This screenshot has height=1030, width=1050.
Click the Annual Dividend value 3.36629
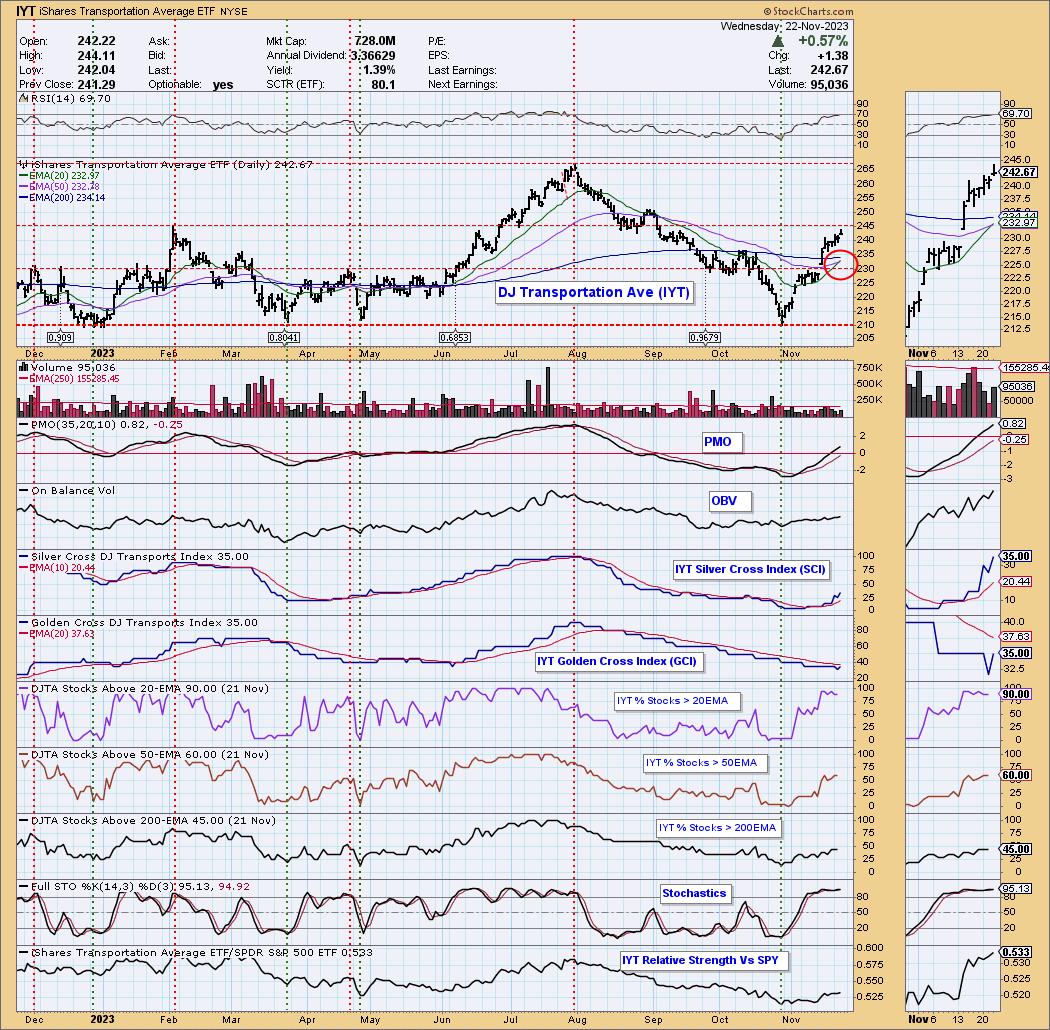coord(373,56)
